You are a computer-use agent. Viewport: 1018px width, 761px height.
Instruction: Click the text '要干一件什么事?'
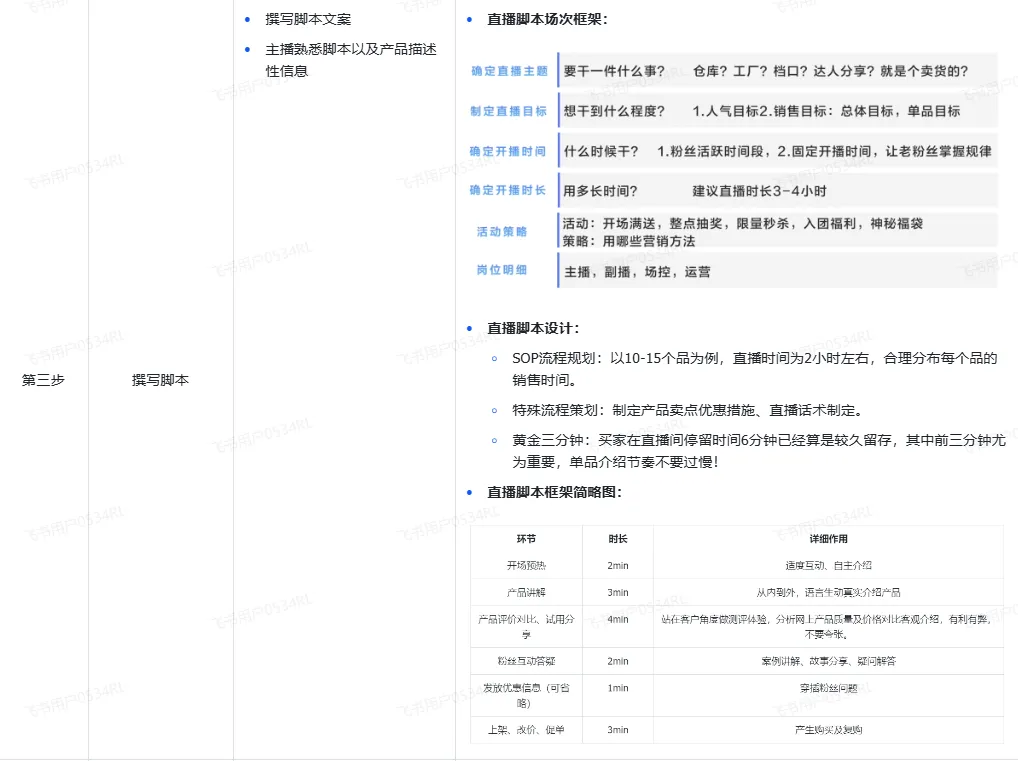coord(614,71)
